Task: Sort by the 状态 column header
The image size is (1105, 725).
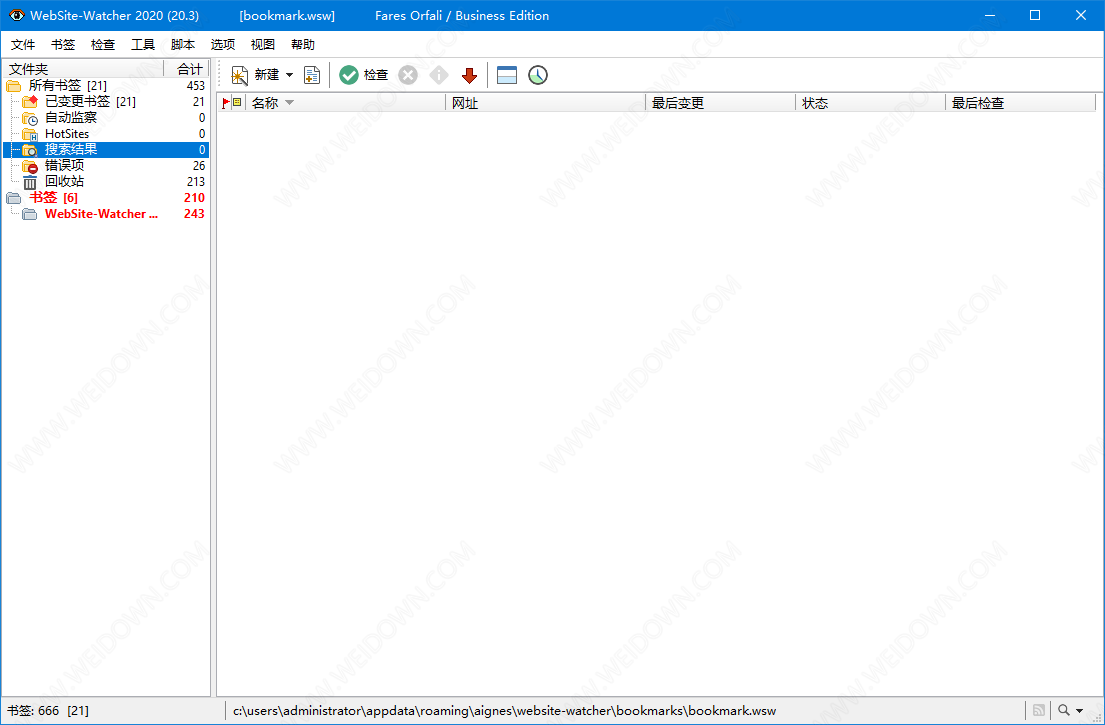Action: click(870, 103)
